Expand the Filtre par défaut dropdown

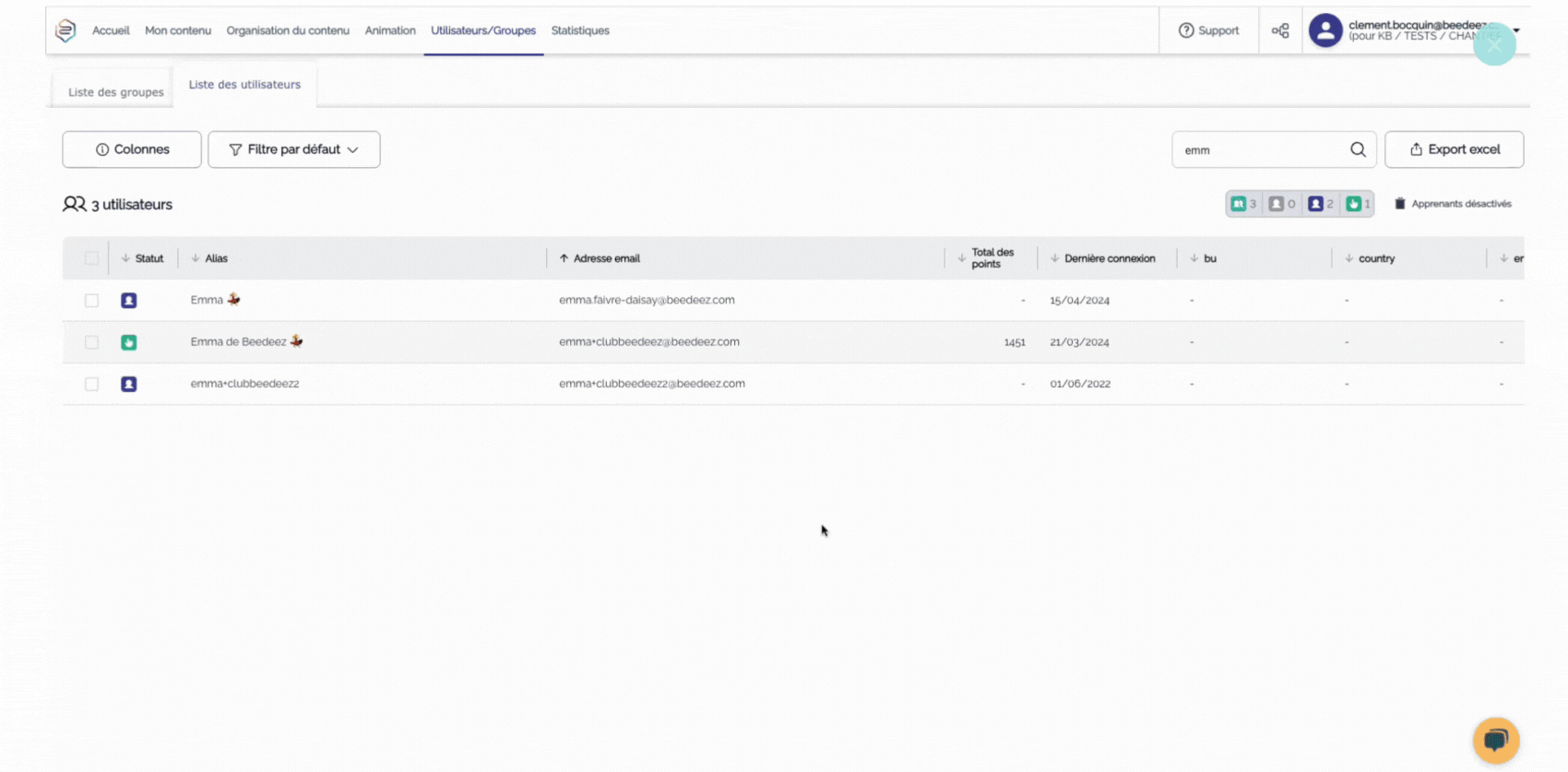point(294,149)
